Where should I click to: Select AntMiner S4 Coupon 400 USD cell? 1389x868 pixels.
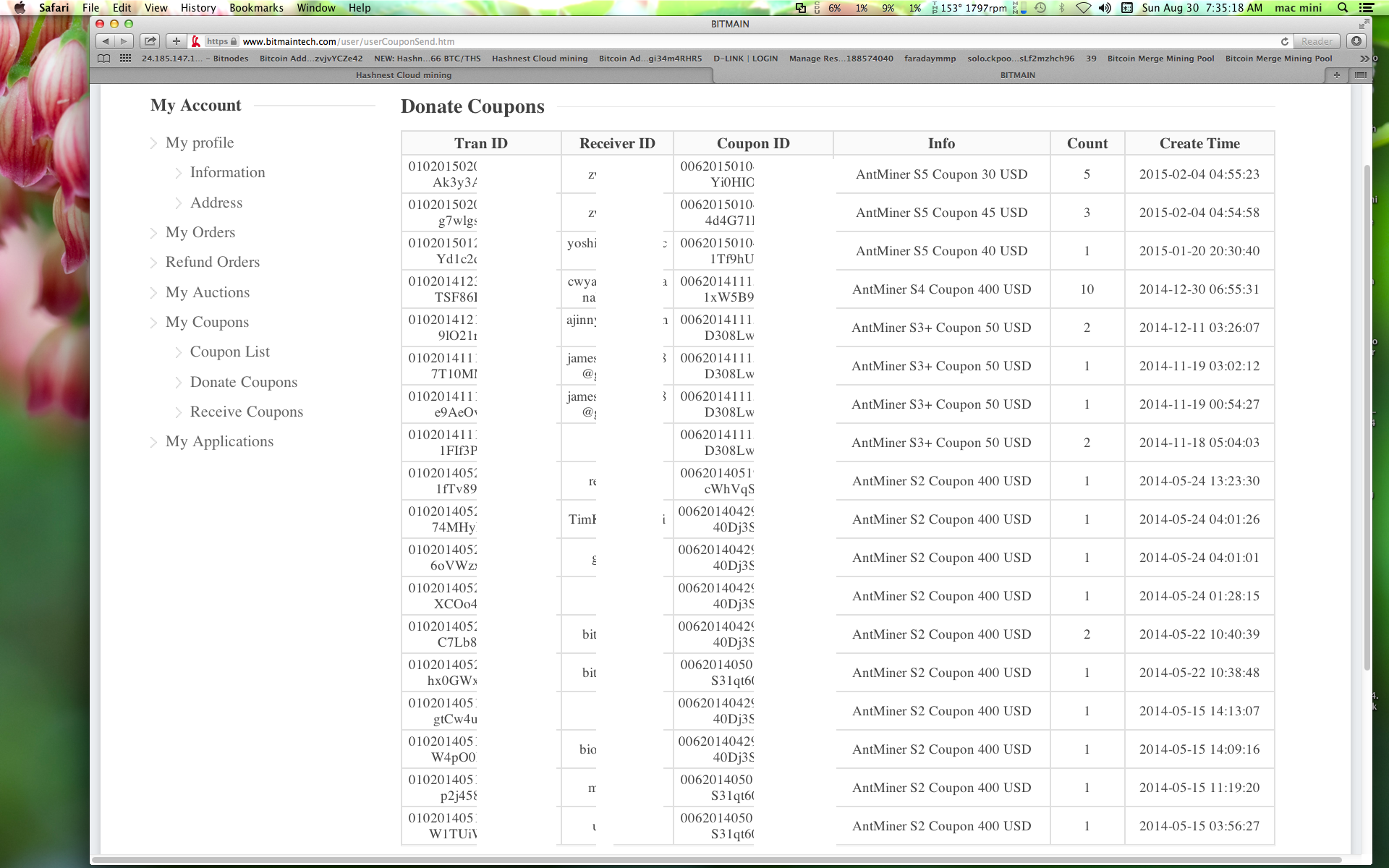tap(941, 289)
